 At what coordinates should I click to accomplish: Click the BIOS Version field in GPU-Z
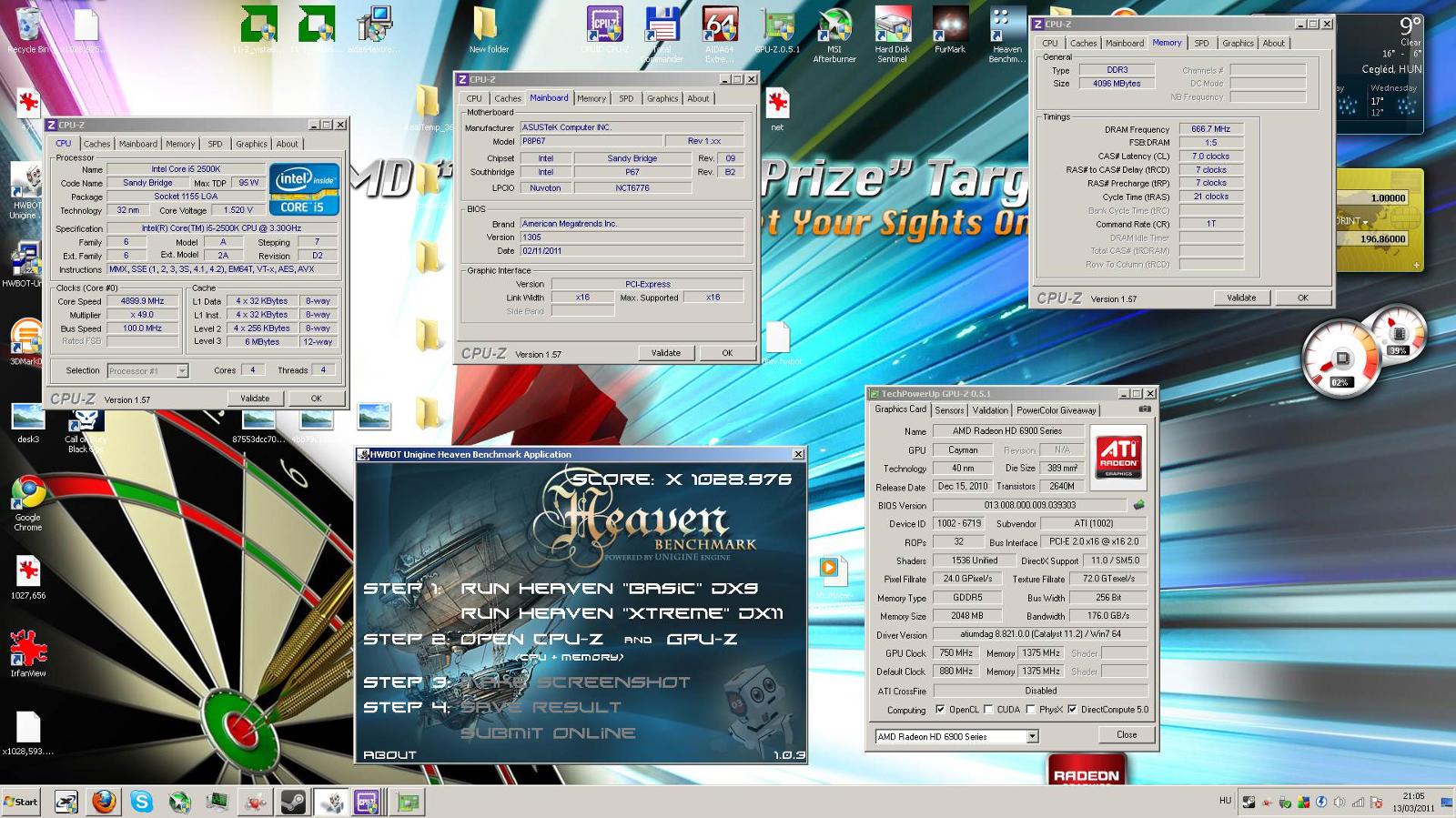click(1030, 505)
